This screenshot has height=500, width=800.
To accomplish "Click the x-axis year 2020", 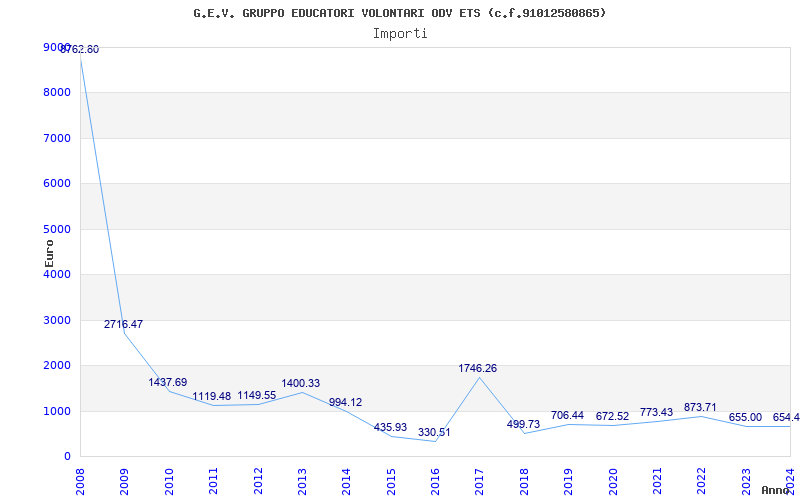I will coord(612,481).
